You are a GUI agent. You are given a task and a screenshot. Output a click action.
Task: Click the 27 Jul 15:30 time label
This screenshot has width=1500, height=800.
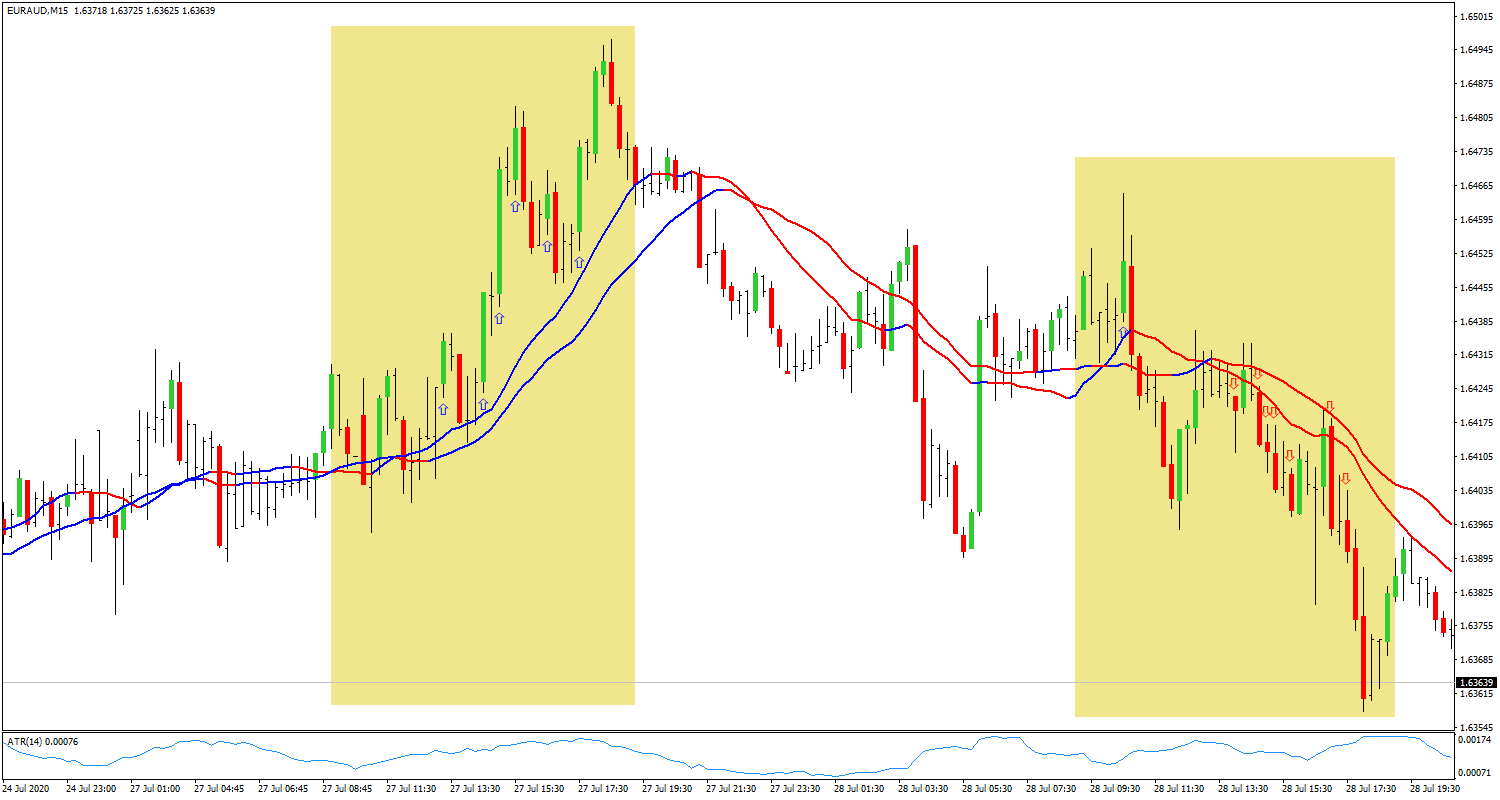pyautogui.click(x=540, y=789)
